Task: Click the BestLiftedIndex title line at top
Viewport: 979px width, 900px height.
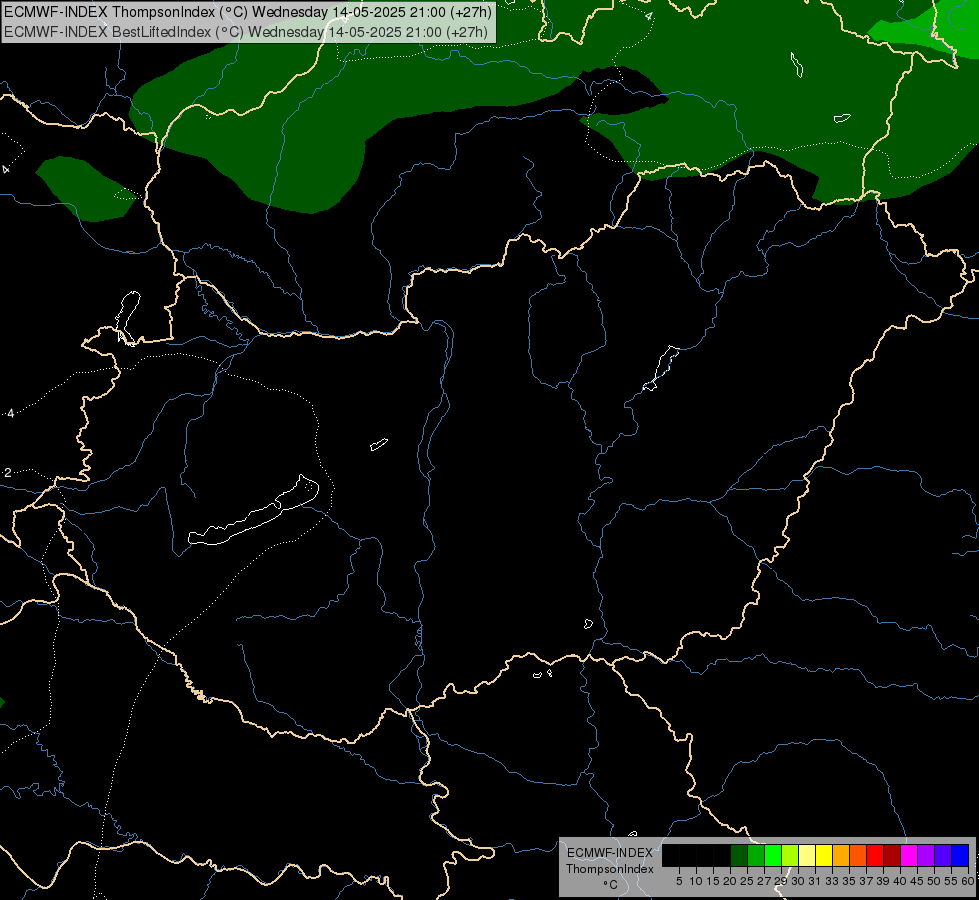Action: click(x=245, y=32)
